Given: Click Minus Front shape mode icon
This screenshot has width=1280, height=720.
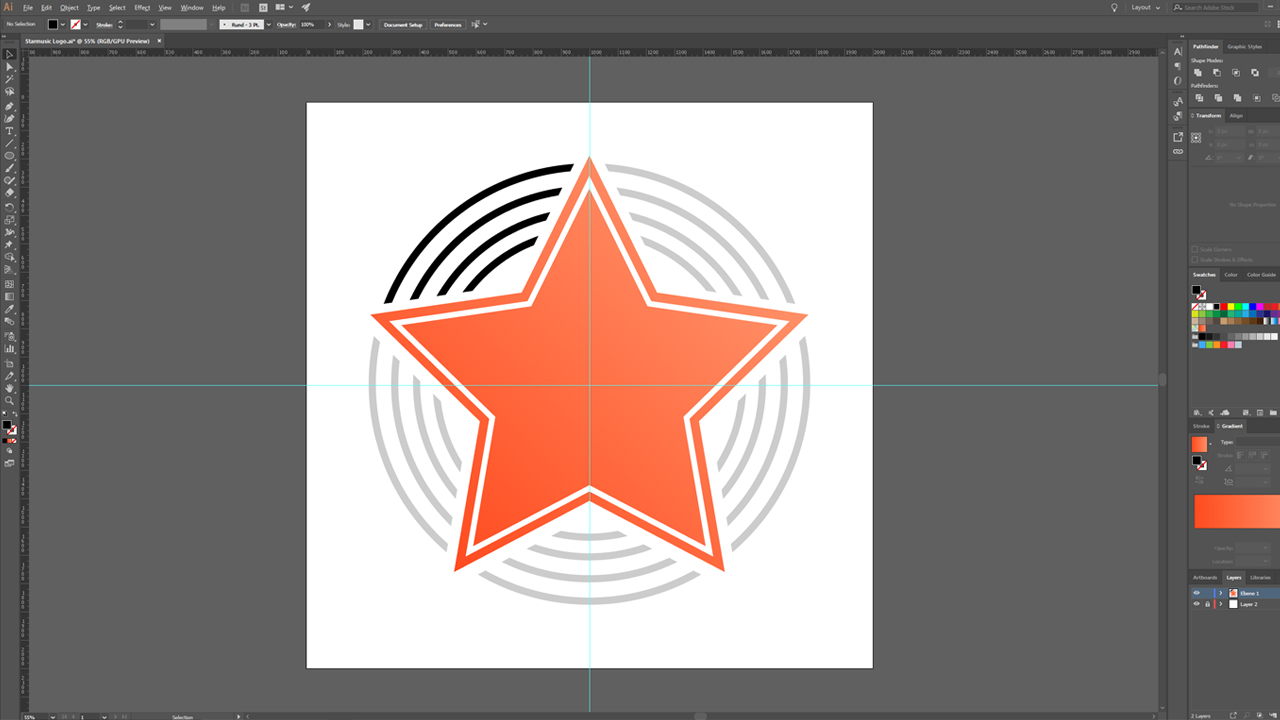Looking at the screenshot, I should [x=1217, y=72].
